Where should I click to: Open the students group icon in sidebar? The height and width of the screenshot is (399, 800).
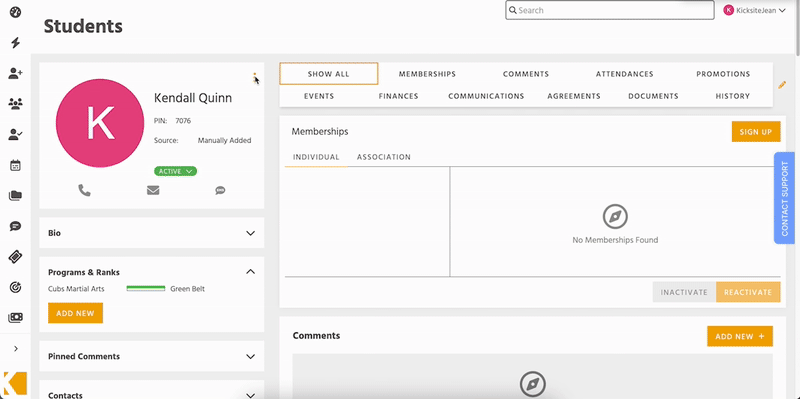[x=15, y=104]
